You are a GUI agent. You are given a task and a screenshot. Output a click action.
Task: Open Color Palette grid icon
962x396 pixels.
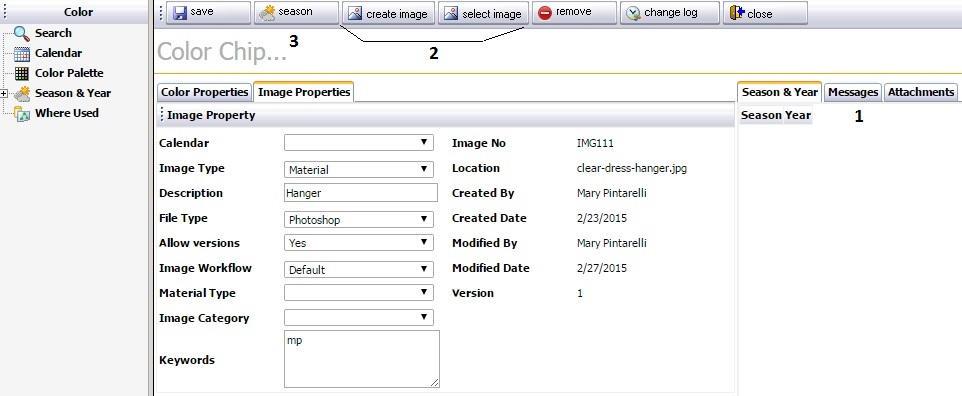pos(22,73)
